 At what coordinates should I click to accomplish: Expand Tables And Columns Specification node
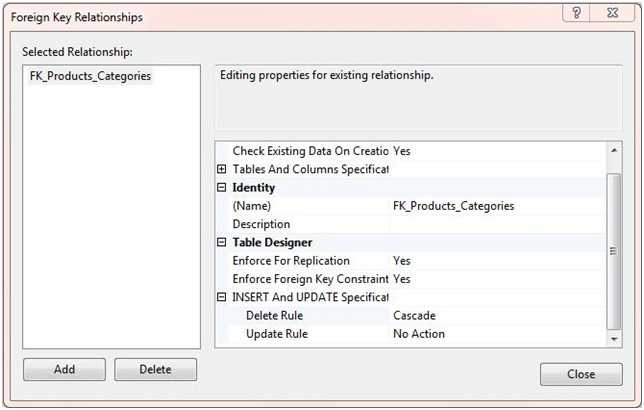pos(222,169)
